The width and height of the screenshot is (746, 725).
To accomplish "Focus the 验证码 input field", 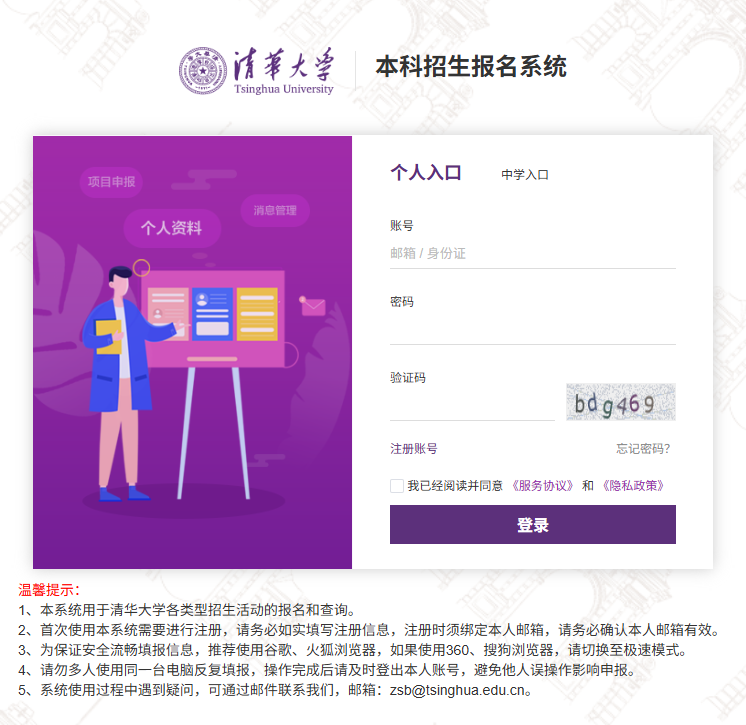I will click(472, 406).
